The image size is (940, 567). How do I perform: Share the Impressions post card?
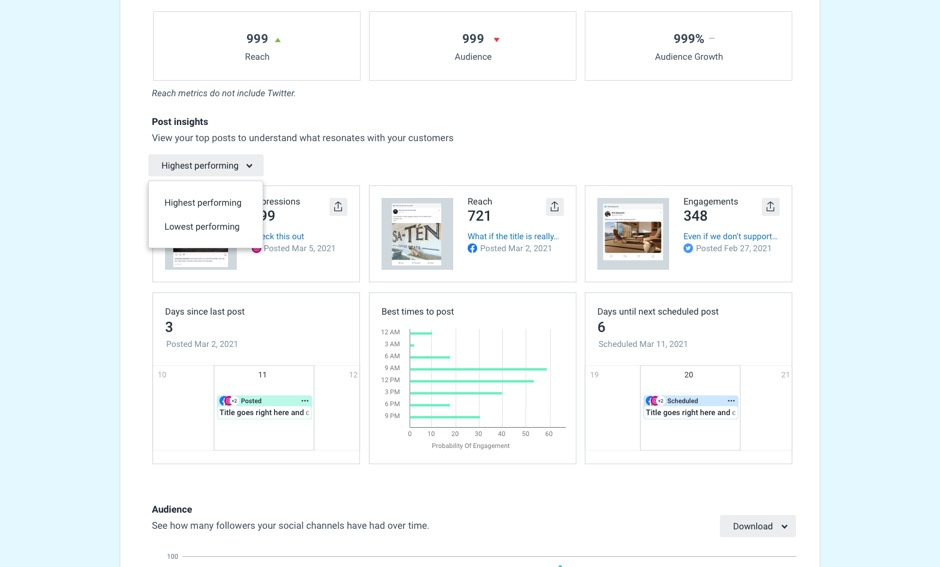coord(338,207)
